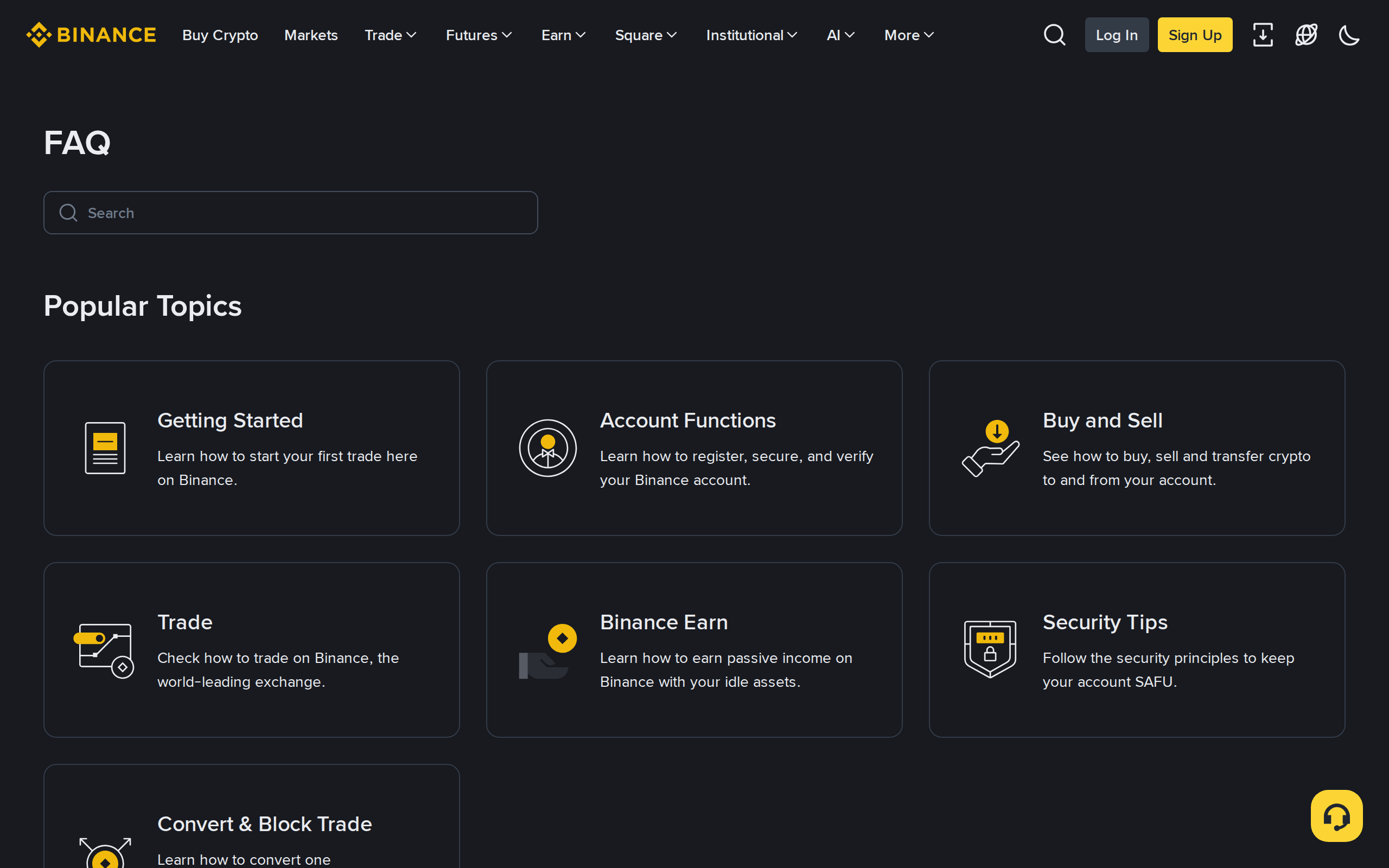The width and height of the screenshot is (1389, 868).
Task: Expand the Trade dropdown menu
Action: pyautogui.click(x=390, y=35)
